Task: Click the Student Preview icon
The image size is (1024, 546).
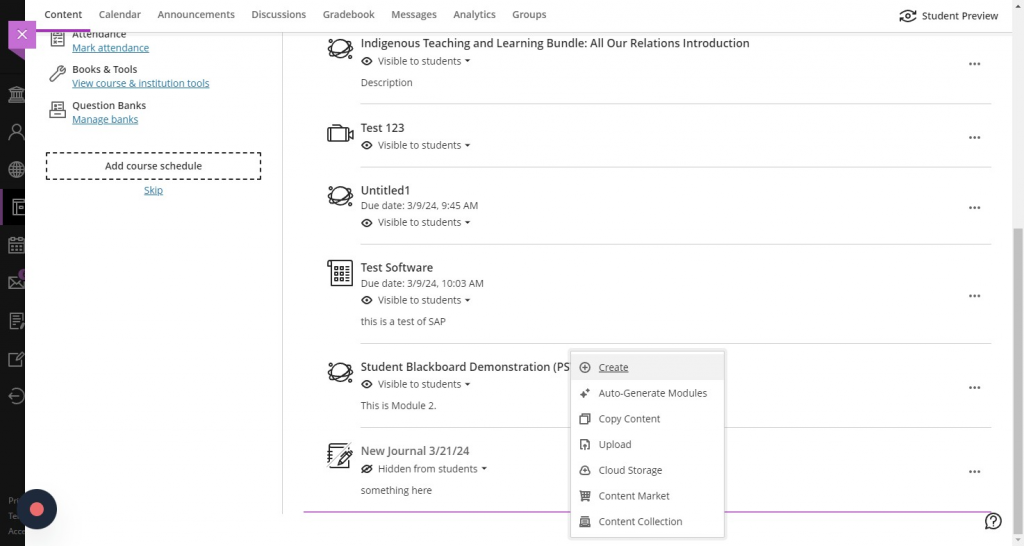Action: click(x=908, y=16)
